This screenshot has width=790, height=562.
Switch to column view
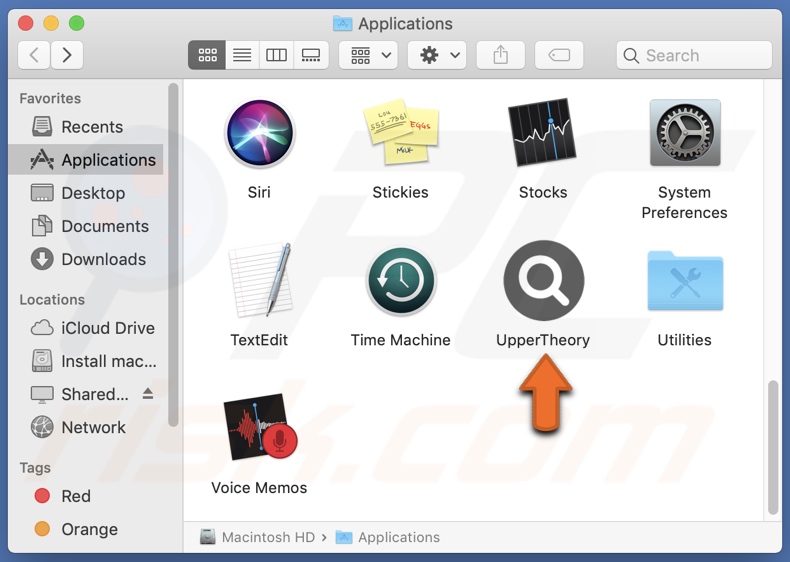(276, 55)
